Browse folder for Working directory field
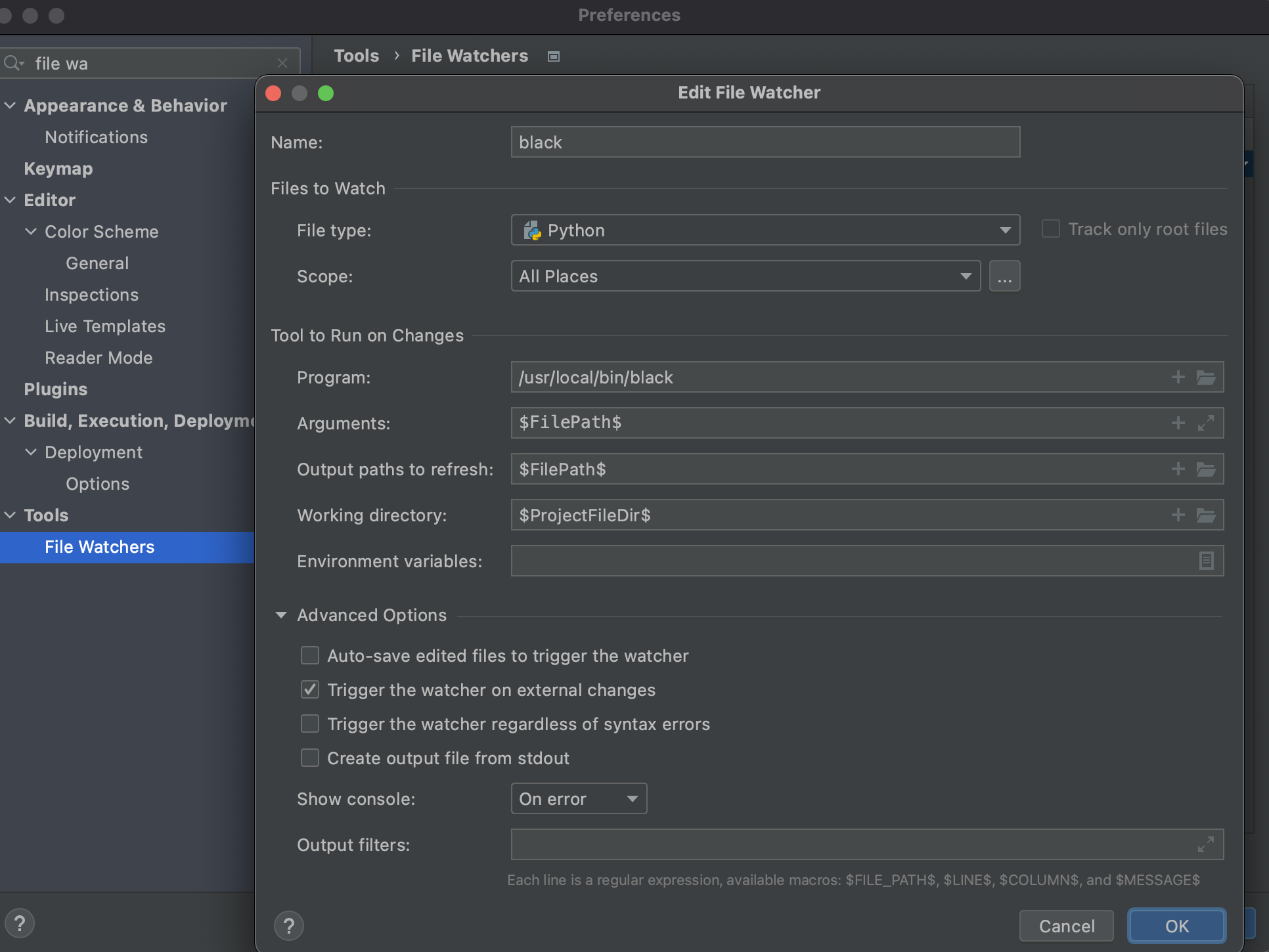The image size is (1269, 952). pyautogui.click(x=1205, y=515)
